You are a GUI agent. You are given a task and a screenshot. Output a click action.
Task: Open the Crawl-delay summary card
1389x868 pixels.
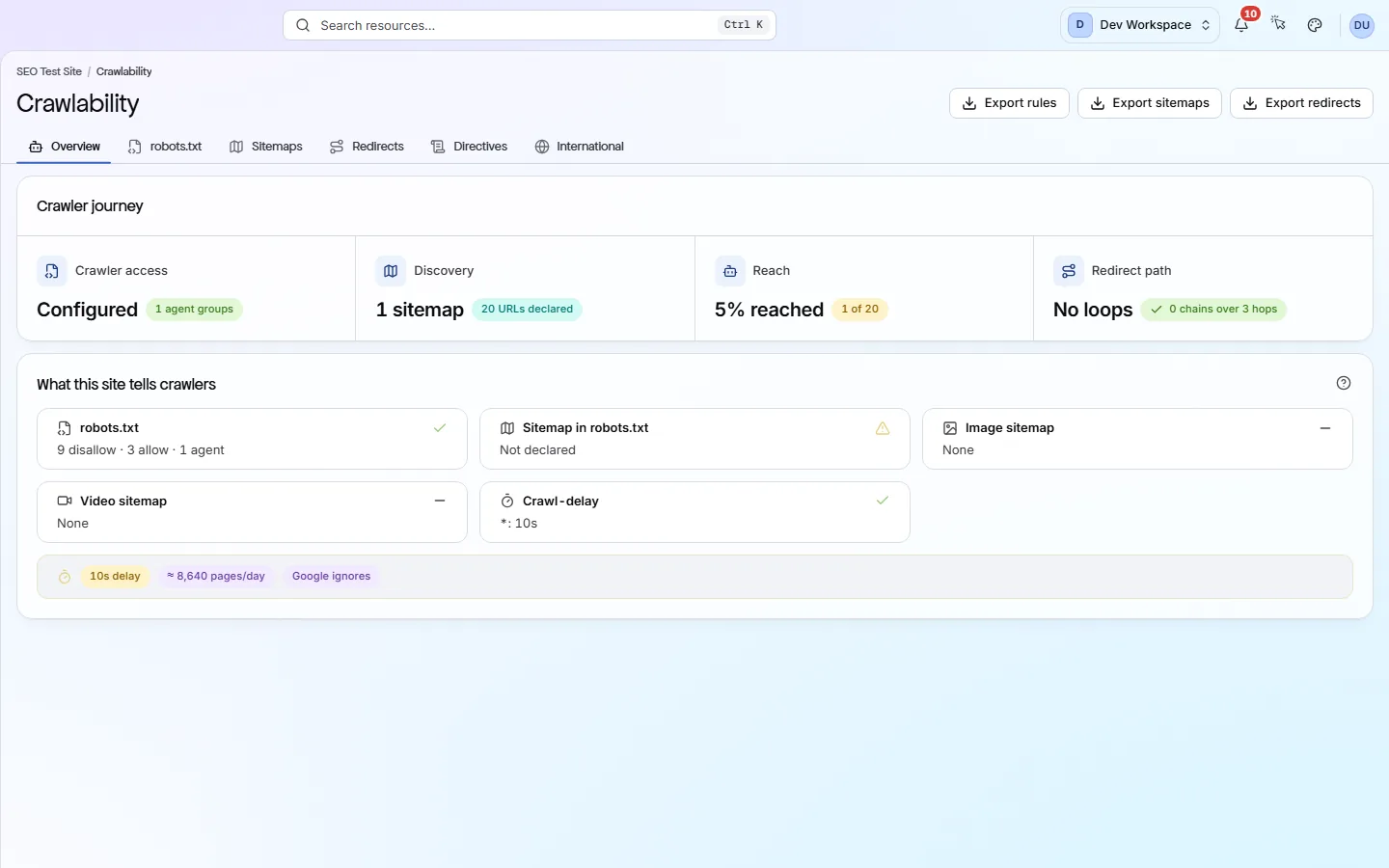click(694, 512)
